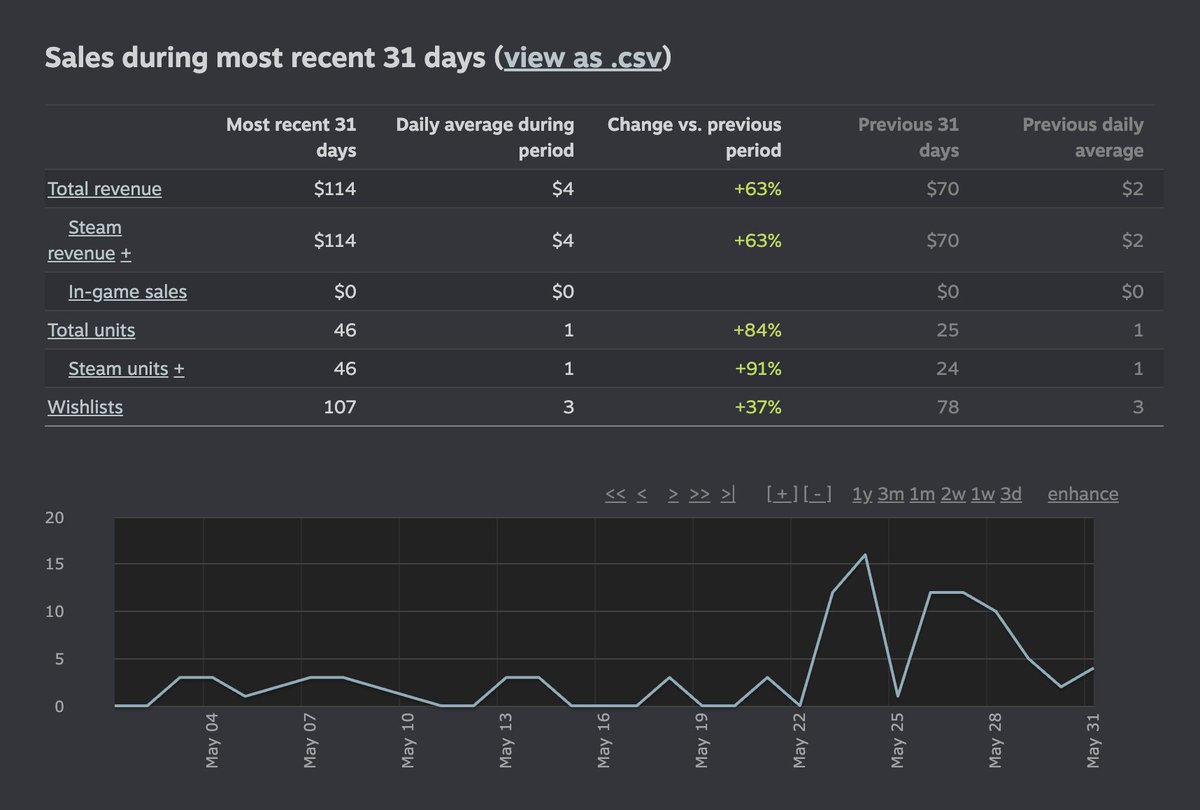Click the chart peak near May 24
Viewport: 1200px width, 810px height.
point(864,554)
